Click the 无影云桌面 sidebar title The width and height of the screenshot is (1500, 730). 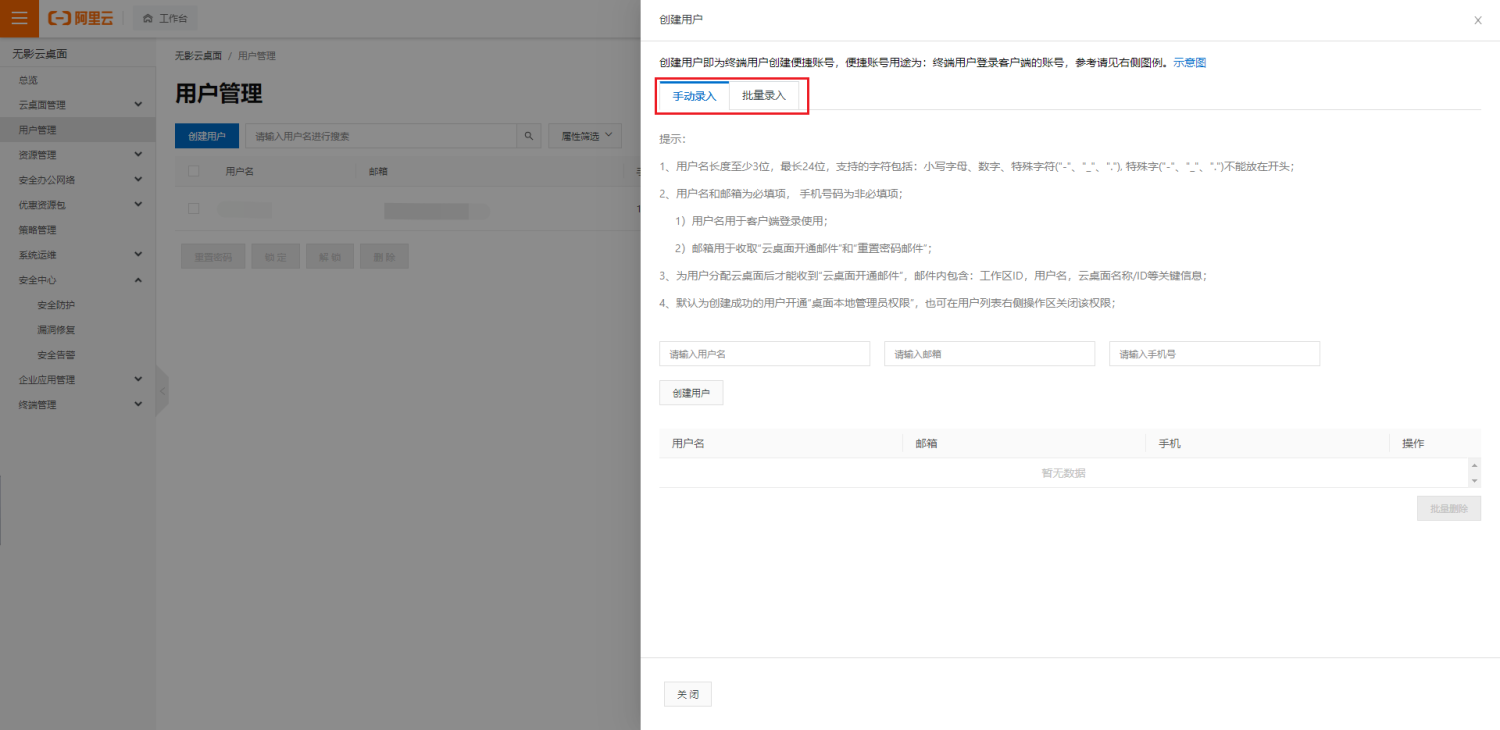(x=40, y=54)
